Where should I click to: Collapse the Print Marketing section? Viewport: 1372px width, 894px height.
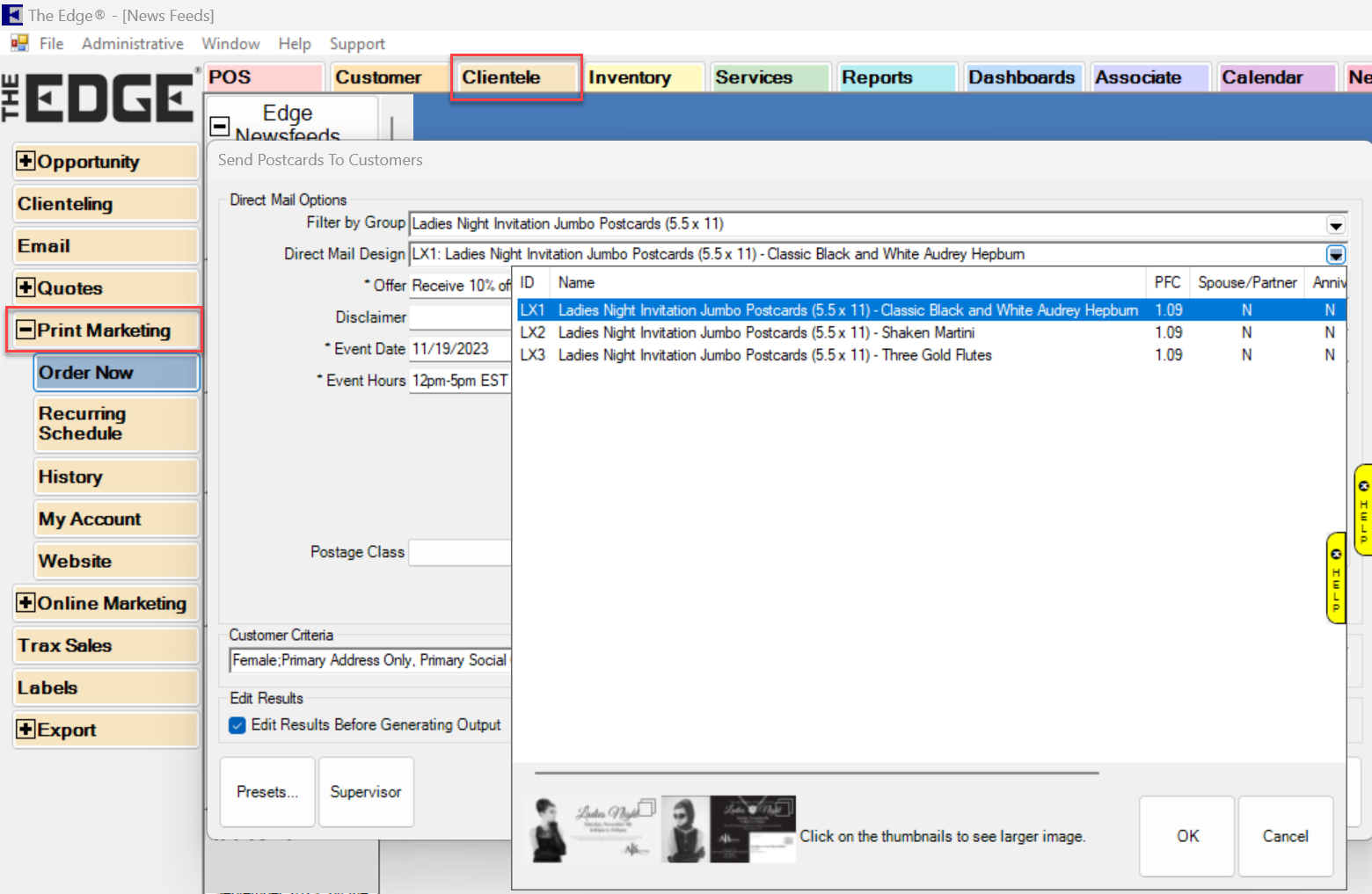26,330
